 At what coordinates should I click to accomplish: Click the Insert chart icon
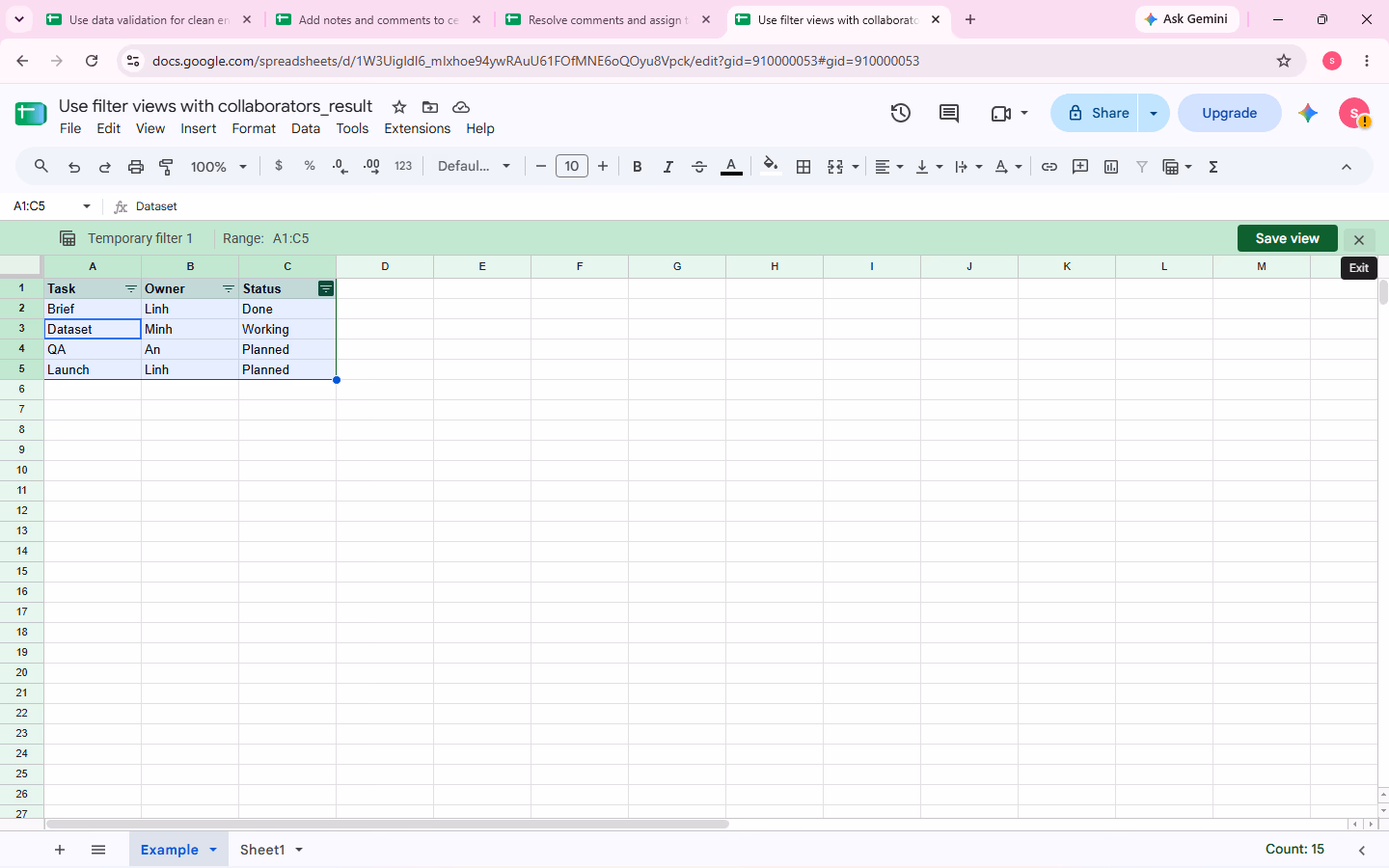[x=1111, y=167]
